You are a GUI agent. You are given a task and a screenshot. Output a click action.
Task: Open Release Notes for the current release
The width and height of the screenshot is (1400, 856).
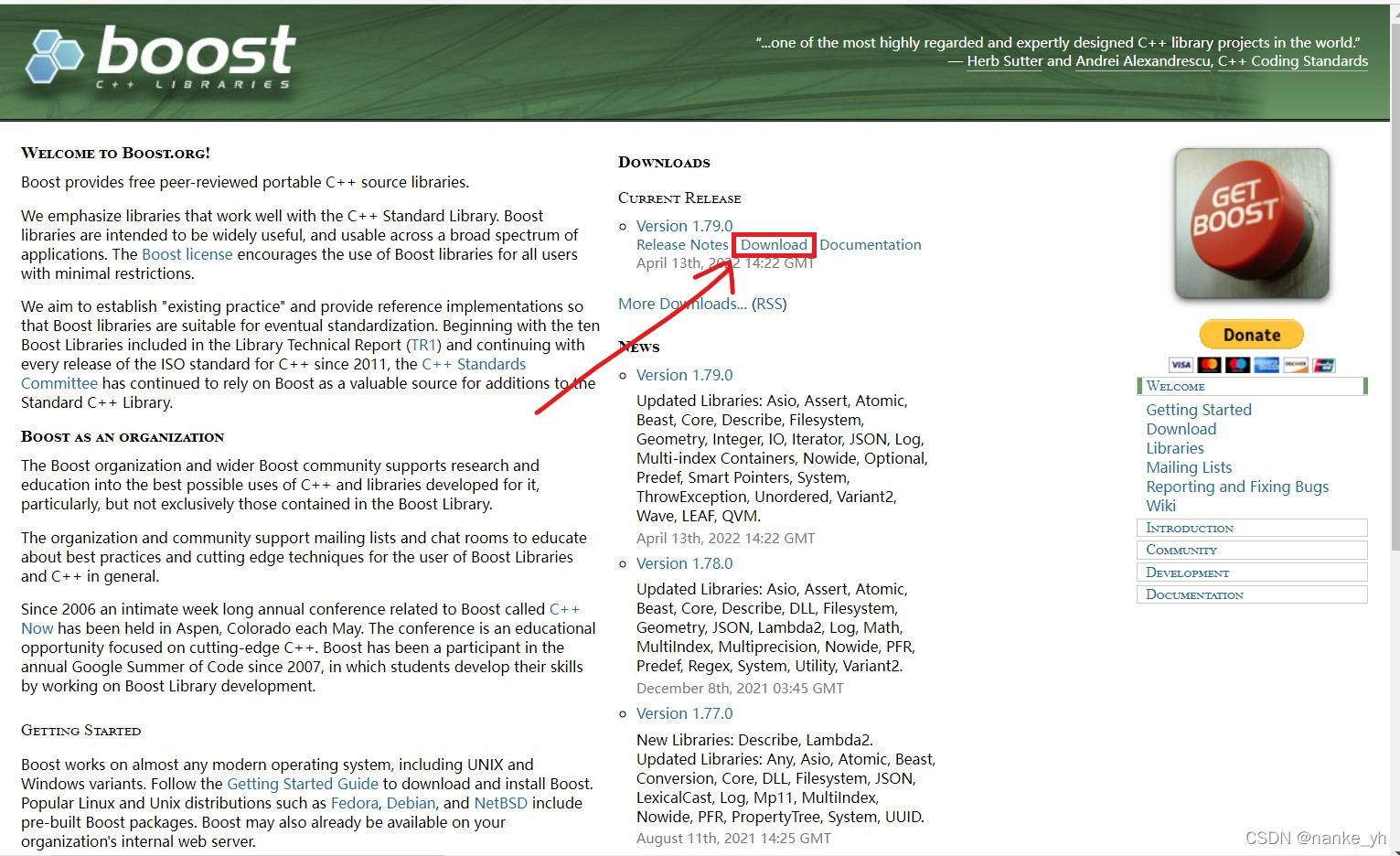point(682,245)
